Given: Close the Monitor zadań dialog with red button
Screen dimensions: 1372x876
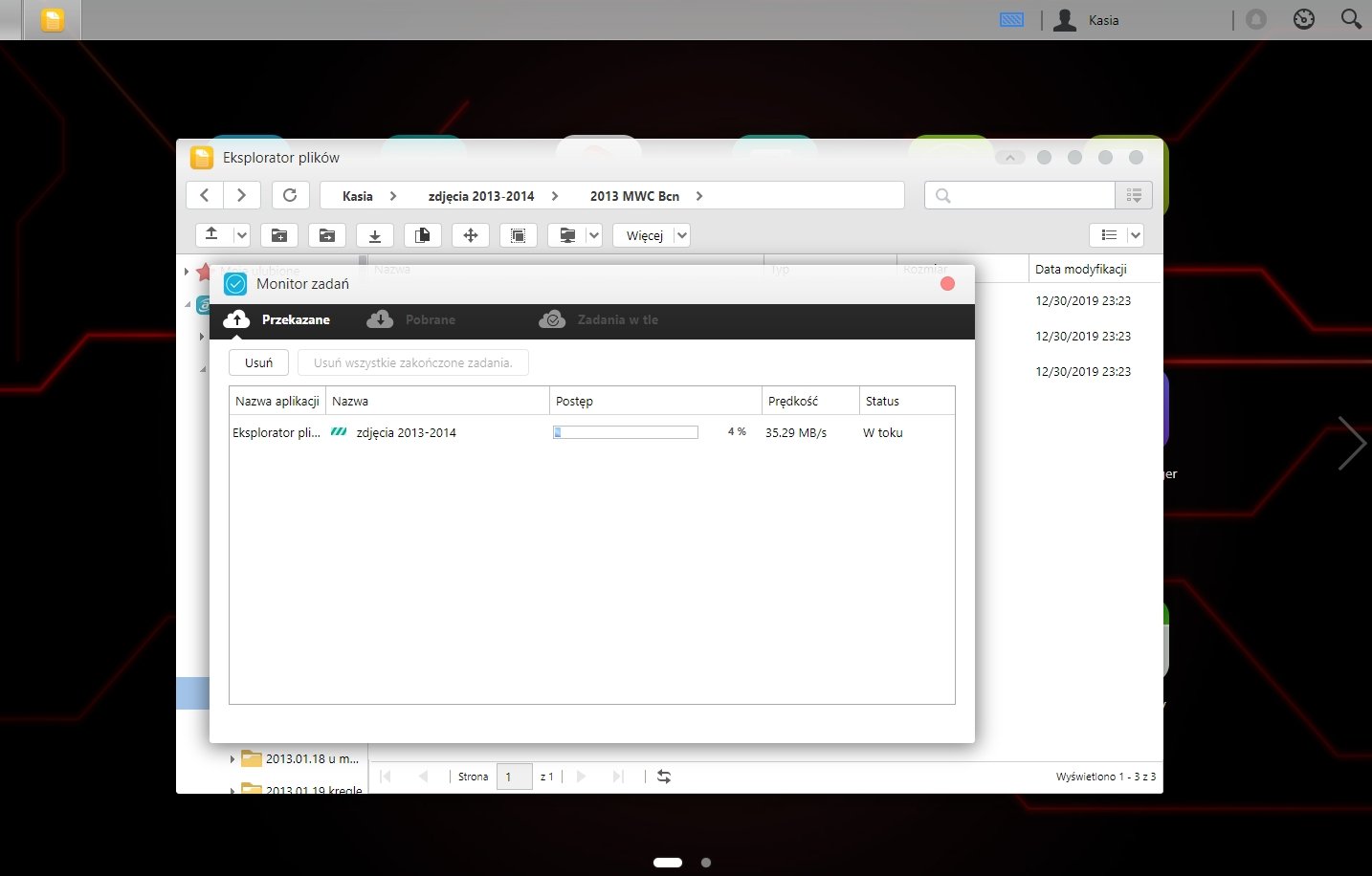Looking at the screenshot, I should [947, 284].
